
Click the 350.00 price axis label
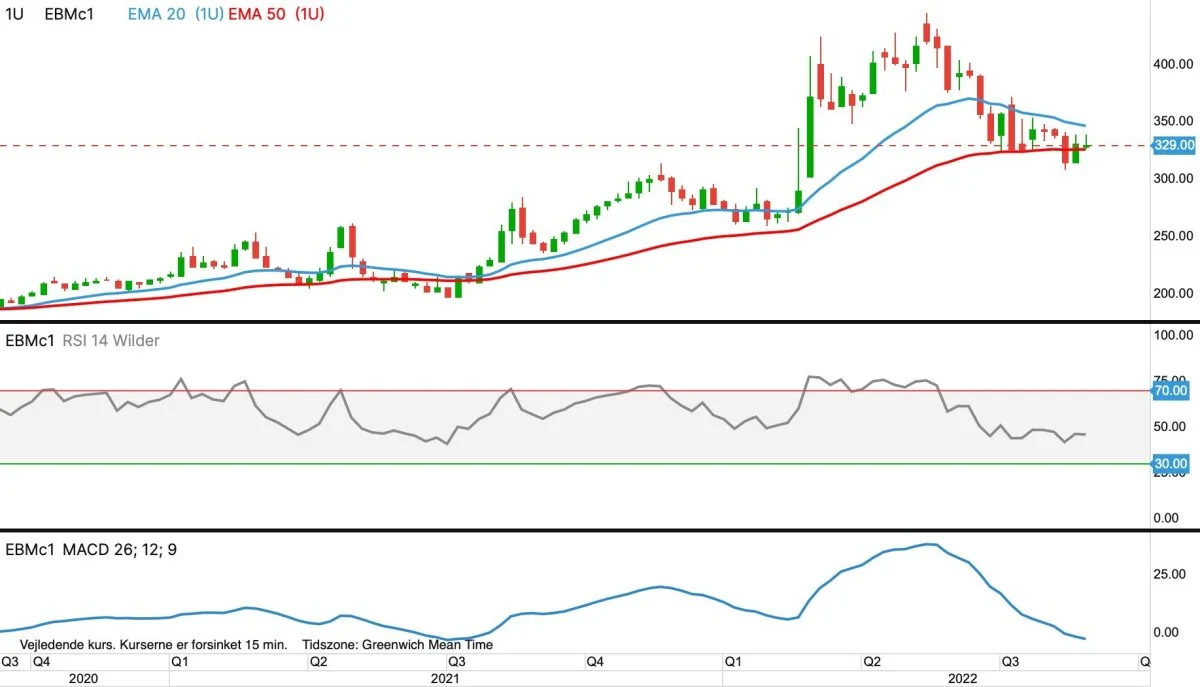click(1174, 121)
